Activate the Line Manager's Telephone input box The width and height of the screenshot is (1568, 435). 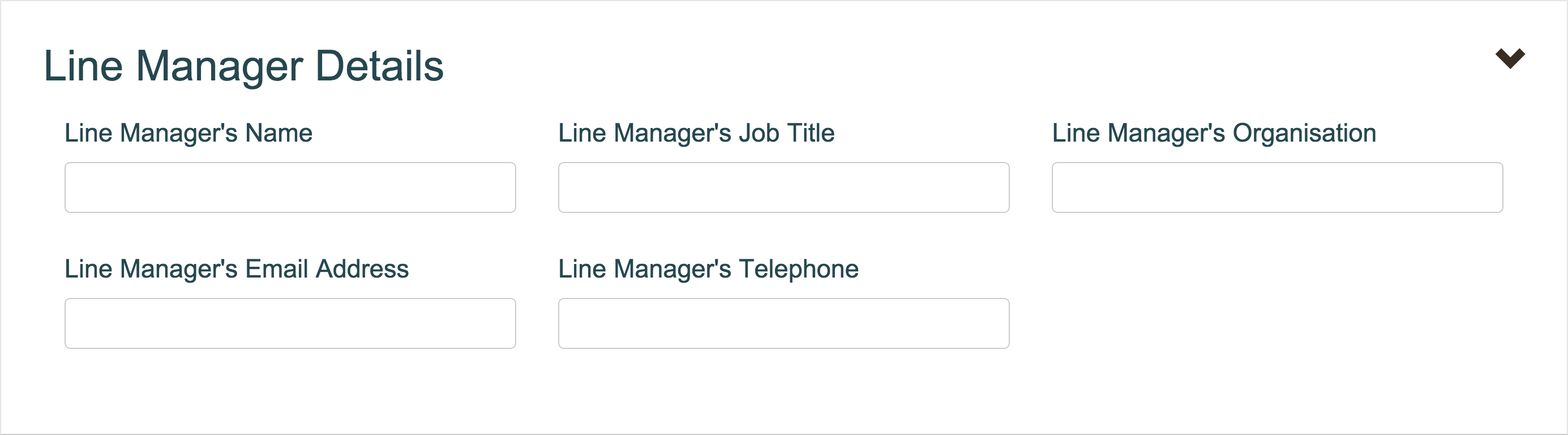783,323
